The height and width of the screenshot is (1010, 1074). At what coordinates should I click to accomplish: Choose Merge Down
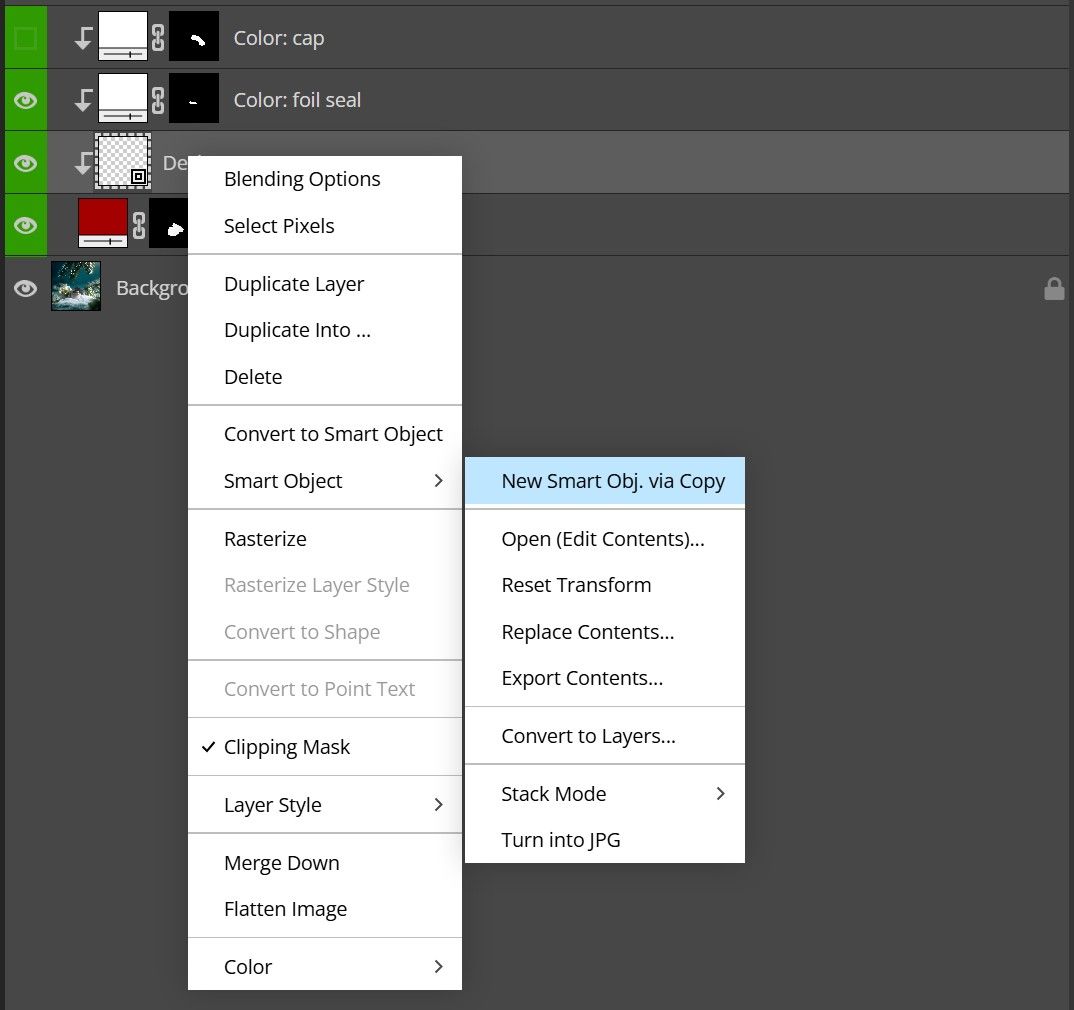tap(325, 863)
